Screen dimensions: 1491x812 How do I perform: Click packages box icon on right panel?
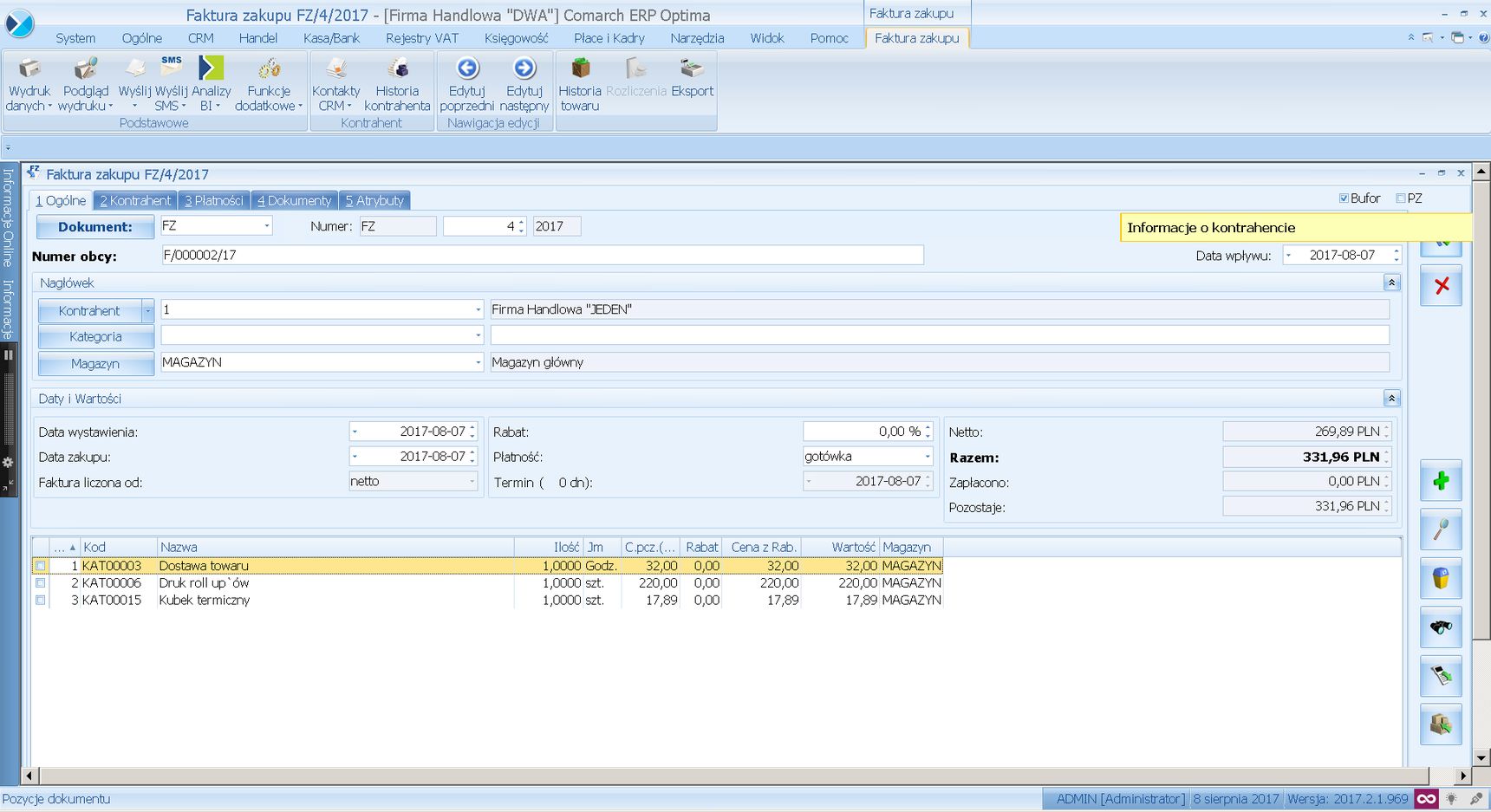[x=1441, y=724]
